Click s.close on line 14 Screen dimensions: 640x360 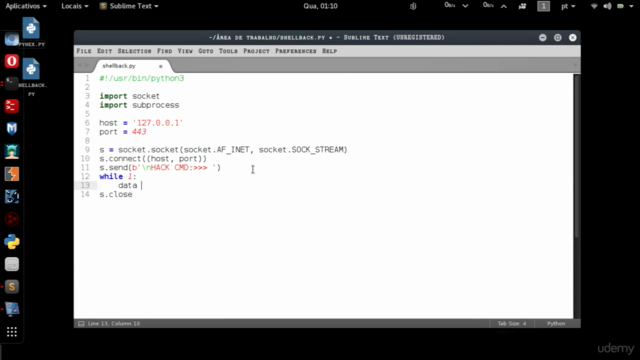pos(116,195)
